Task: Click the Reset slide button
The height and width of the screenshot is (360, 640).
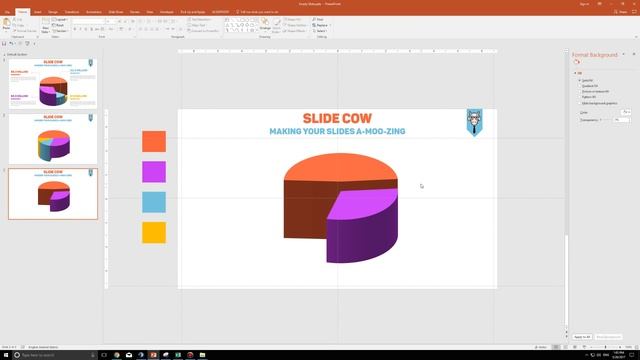Action: [x=58, y=25]
